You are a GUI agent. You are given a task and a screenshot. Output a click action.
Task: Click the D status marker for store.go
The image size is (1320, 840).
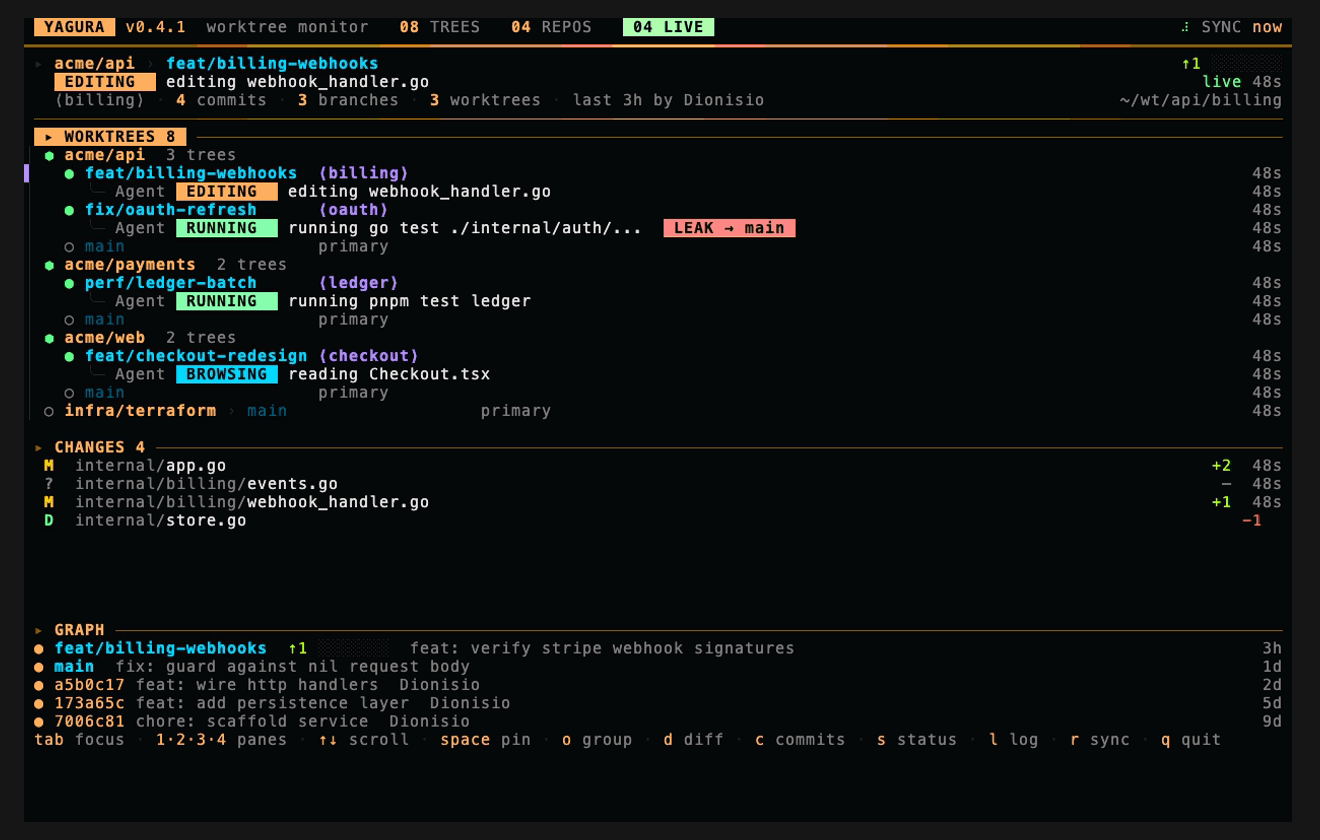pyautogui.click(x=49, y=521)
